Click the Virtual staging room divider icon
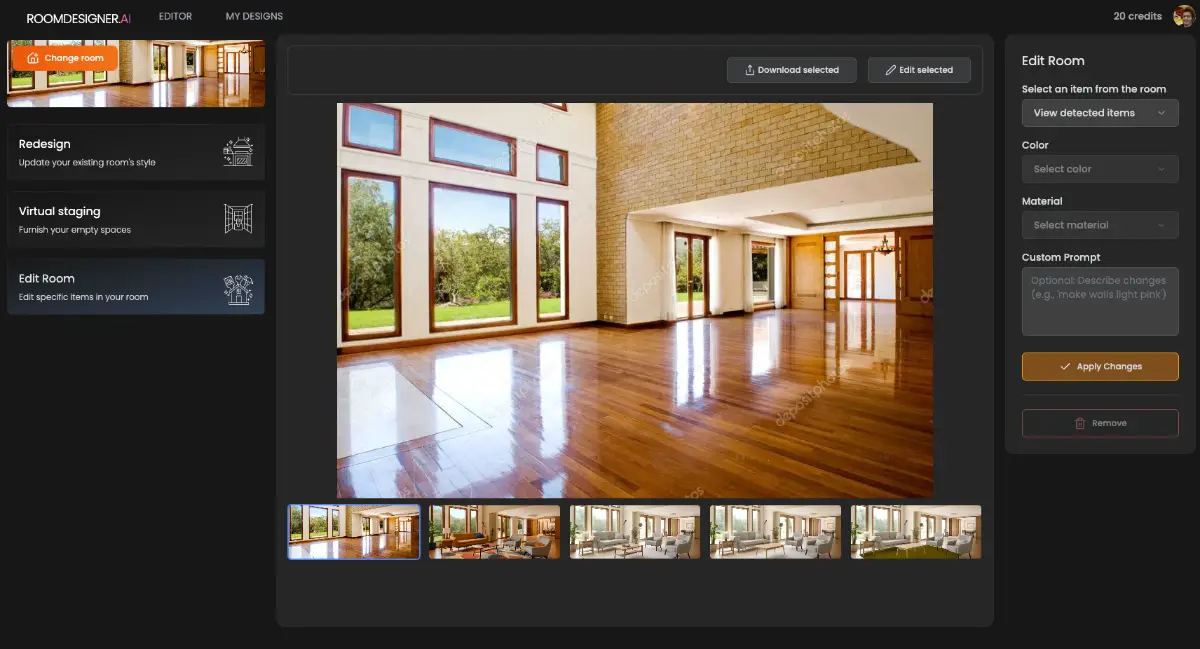Image resolution: width=1200 pixels, height=649 pixels. pyautogui.click(x=237, y=219)
